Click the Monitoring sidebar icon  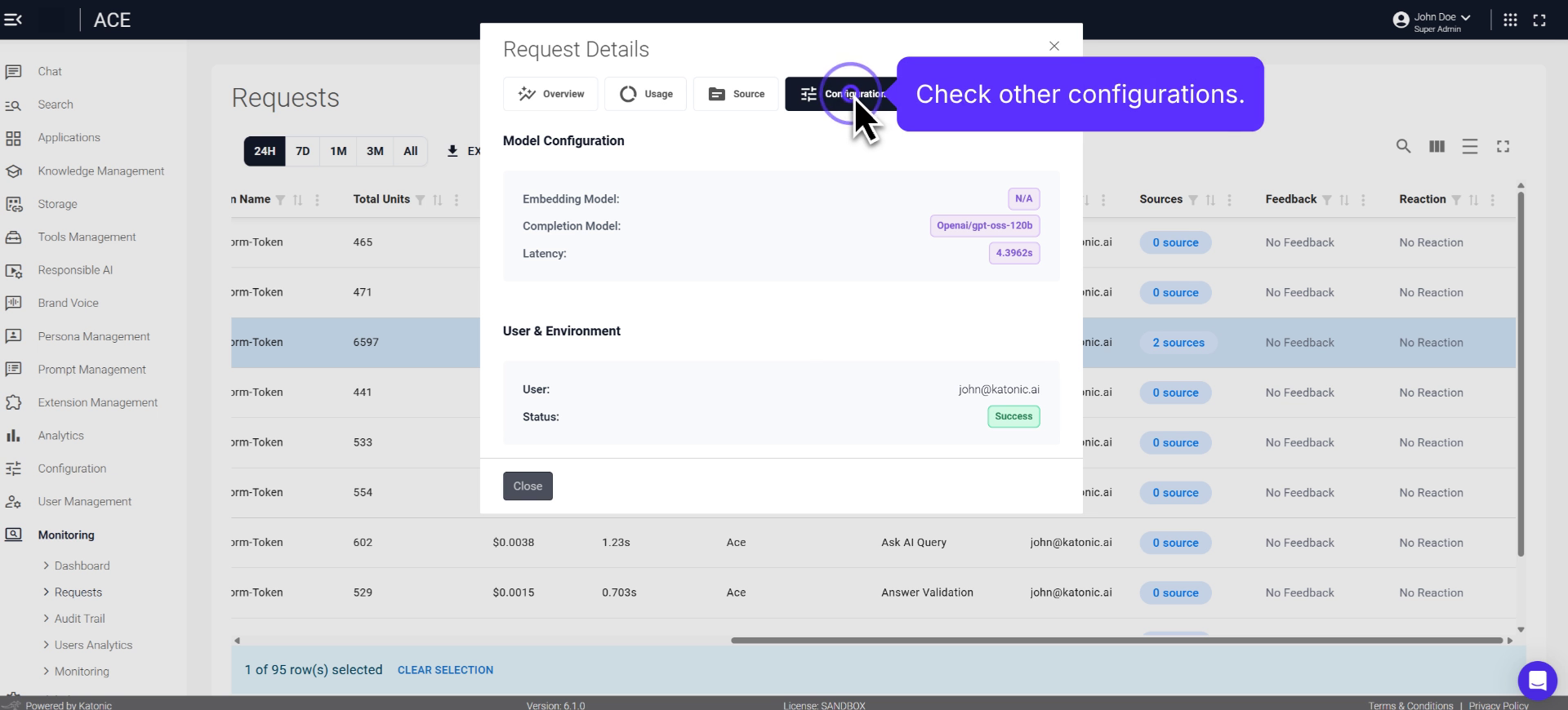point(13,535)
